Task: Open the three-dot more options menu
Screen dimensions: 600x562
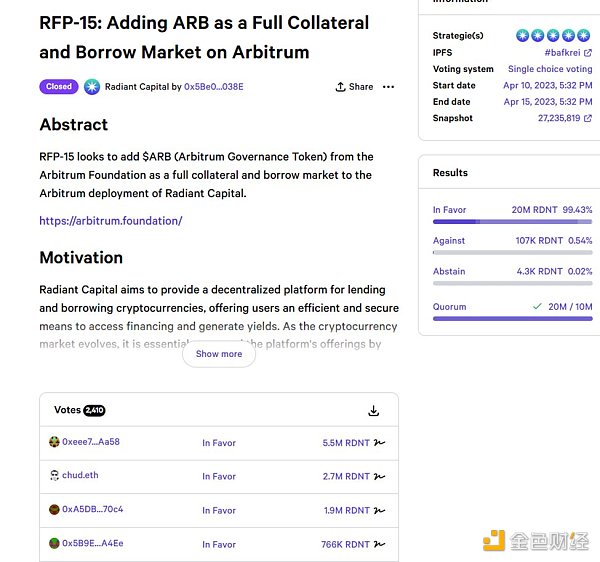Action: (x=389, y=87)
